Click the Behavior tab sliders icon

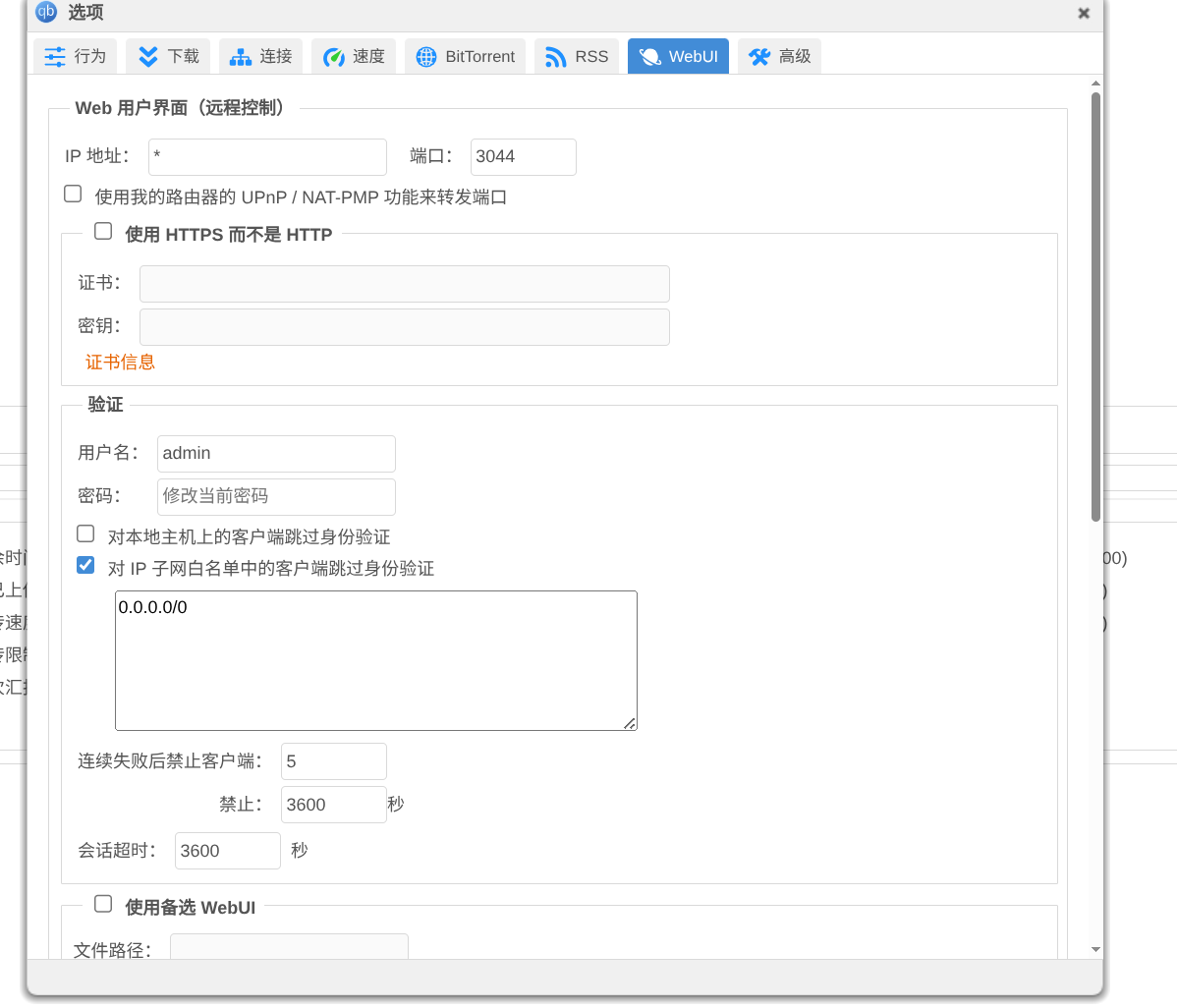55,57
